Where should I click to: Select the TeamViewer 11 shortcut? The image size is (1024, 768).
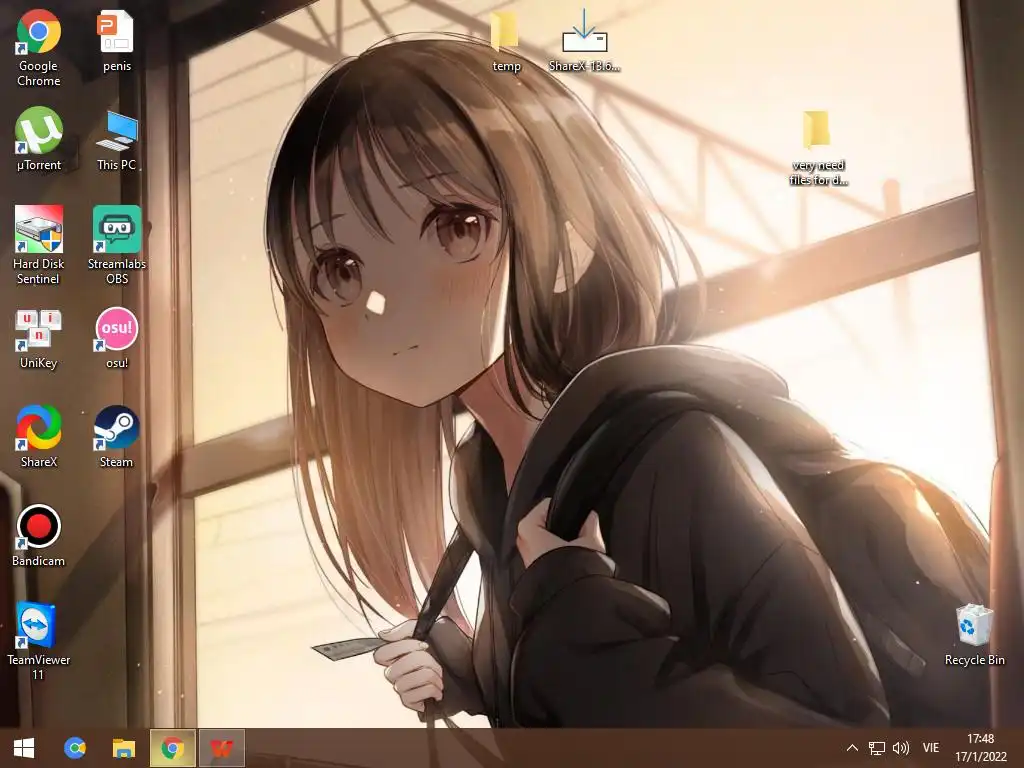click(39, 641)
